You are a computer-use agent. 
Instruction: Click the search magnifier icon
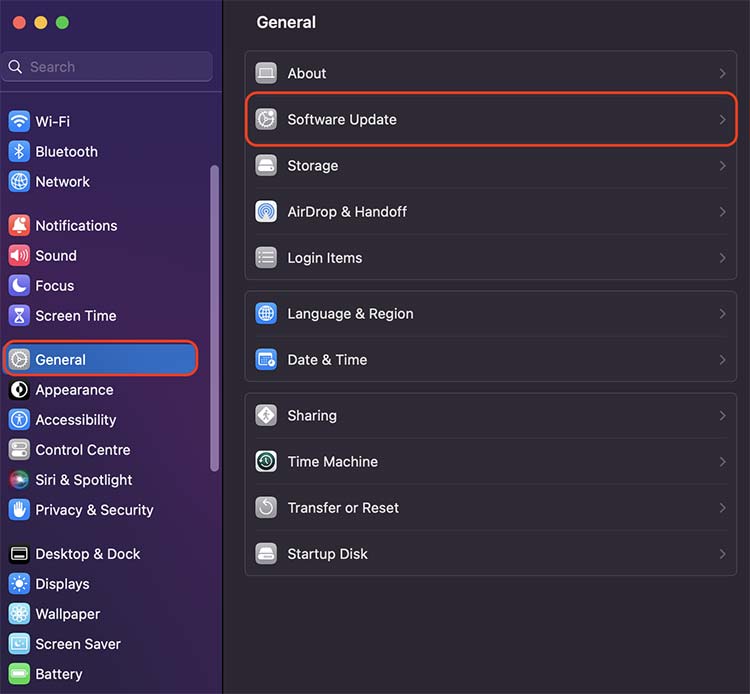coord(15,66)
